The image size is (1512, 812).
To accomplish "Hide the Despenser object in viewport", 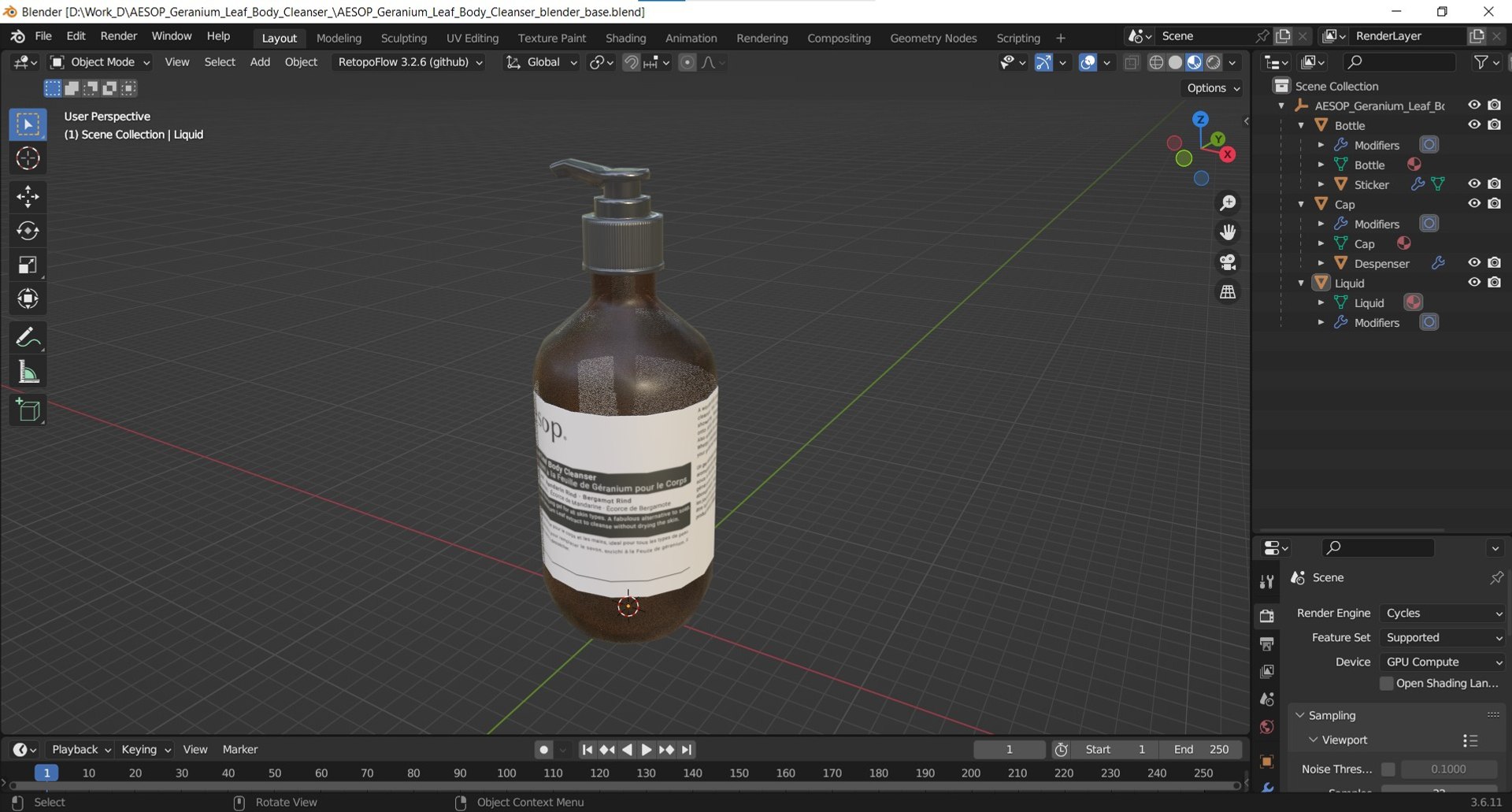I will point(1474,262).
